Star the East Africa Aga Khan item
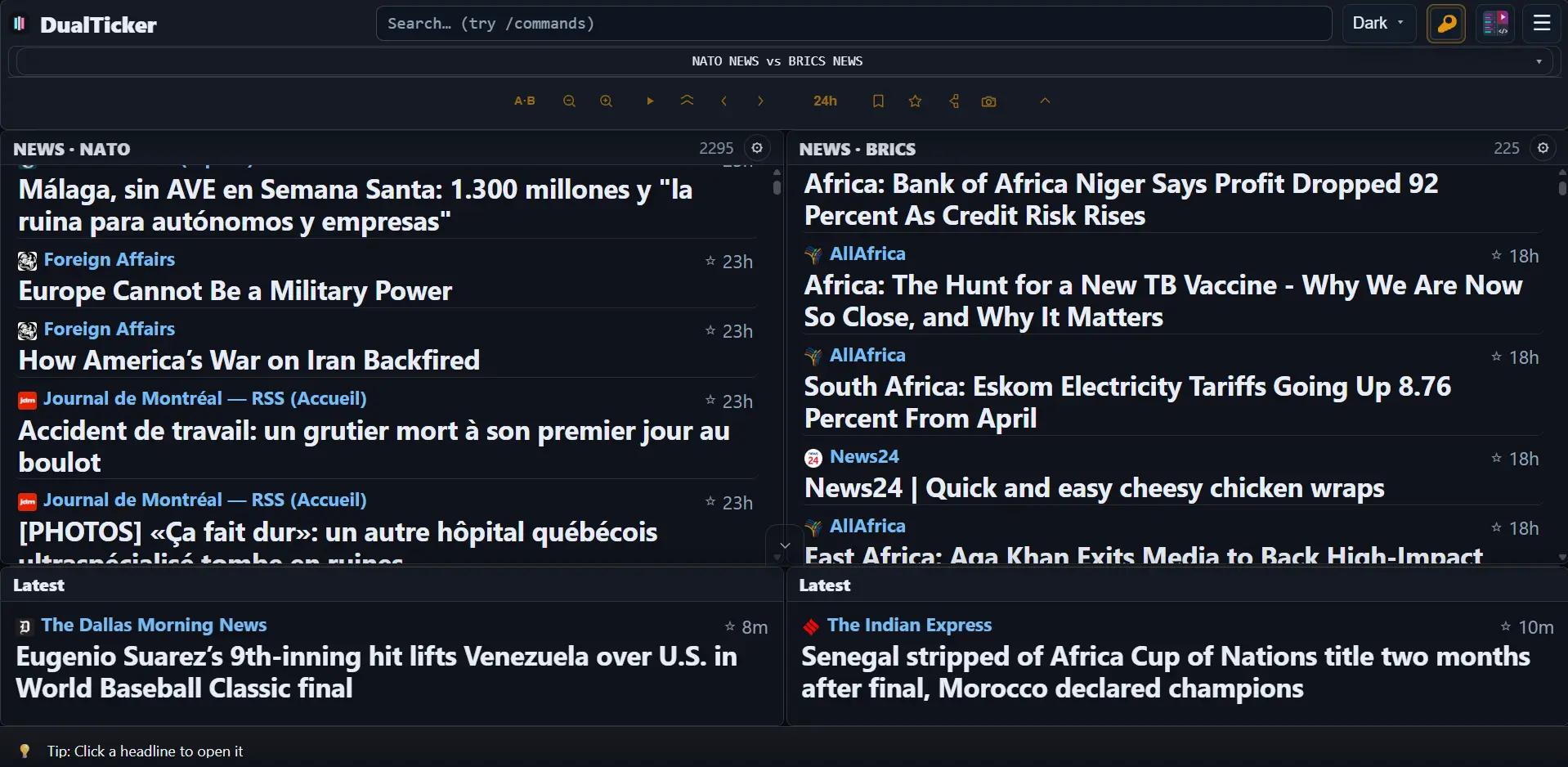 (x=1496, y=527)
